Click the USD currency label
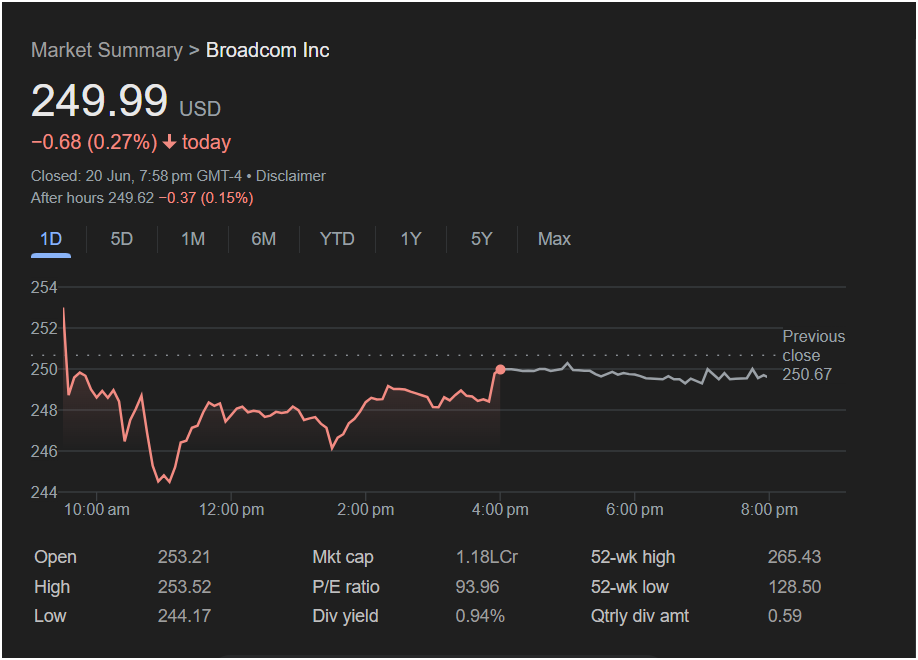The width and height of the screenshot is (918, 660). 200,109
